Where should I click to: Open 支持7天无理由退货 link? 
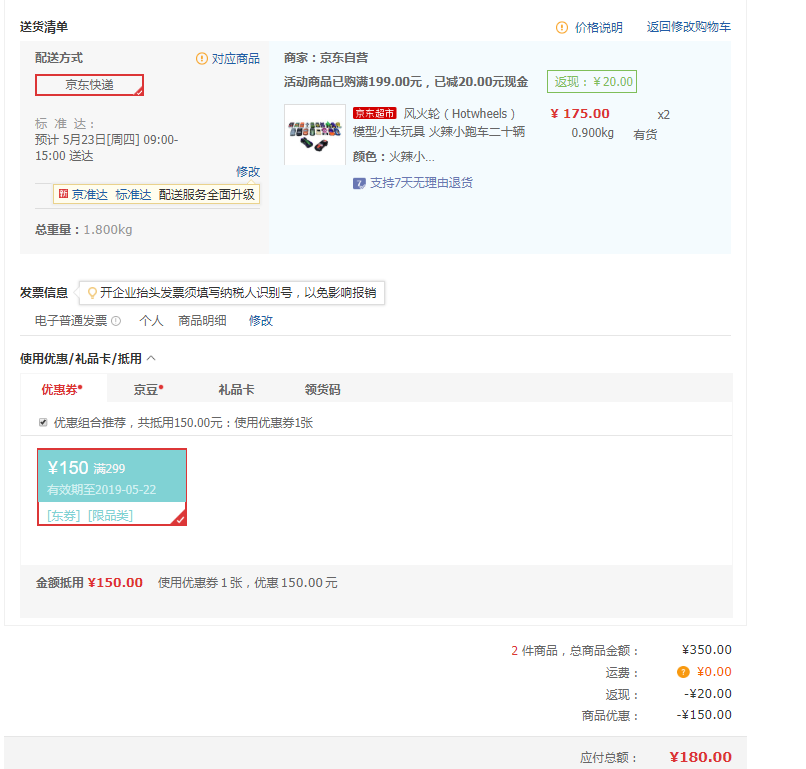421,182
